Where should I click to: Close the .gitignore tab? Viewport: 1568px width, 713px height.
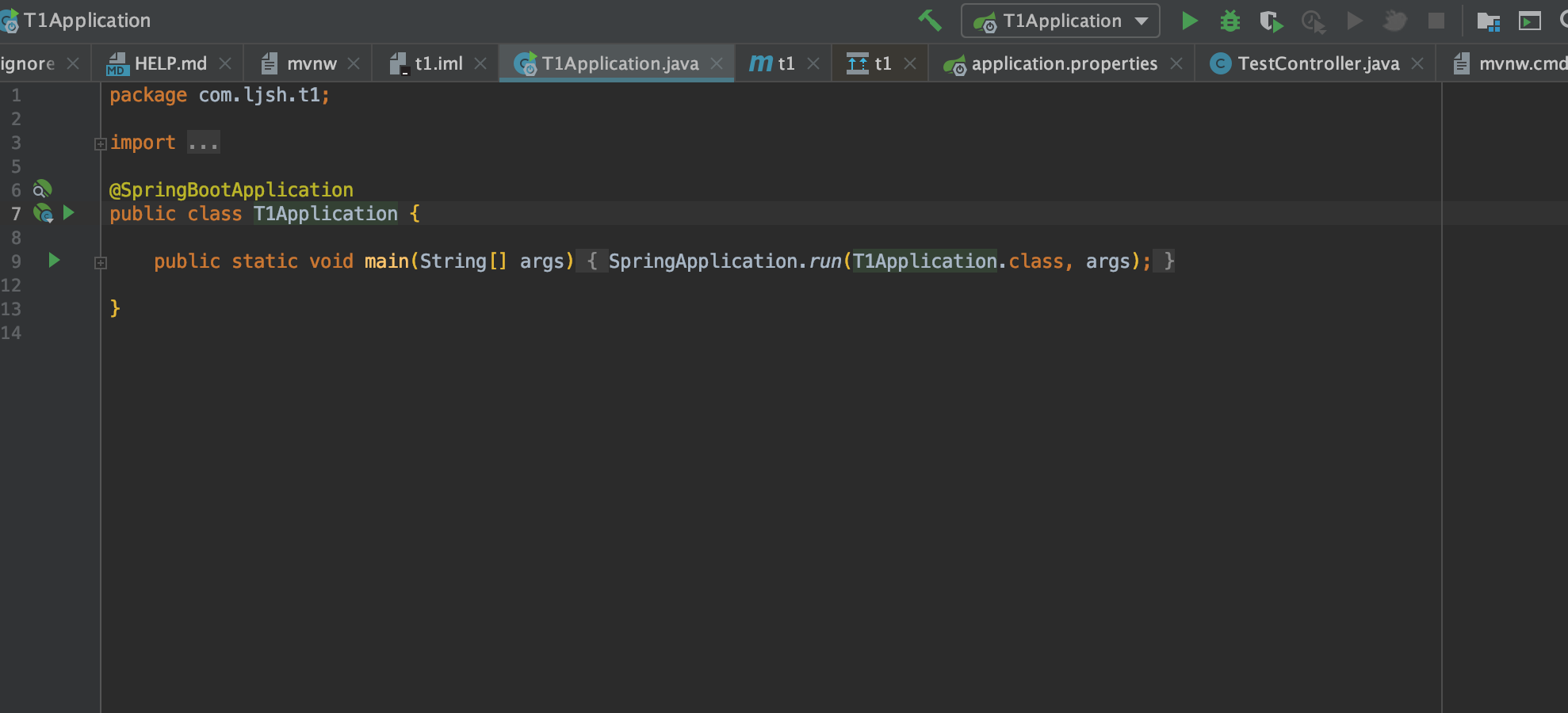(x=73, y=63)
